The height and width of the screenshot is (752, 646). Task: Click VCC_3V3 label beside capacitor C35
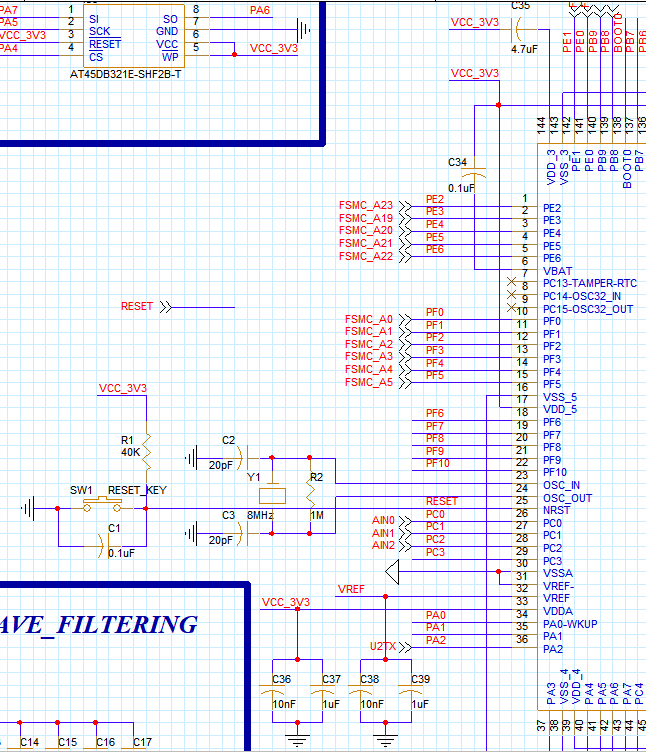[475, 22]
